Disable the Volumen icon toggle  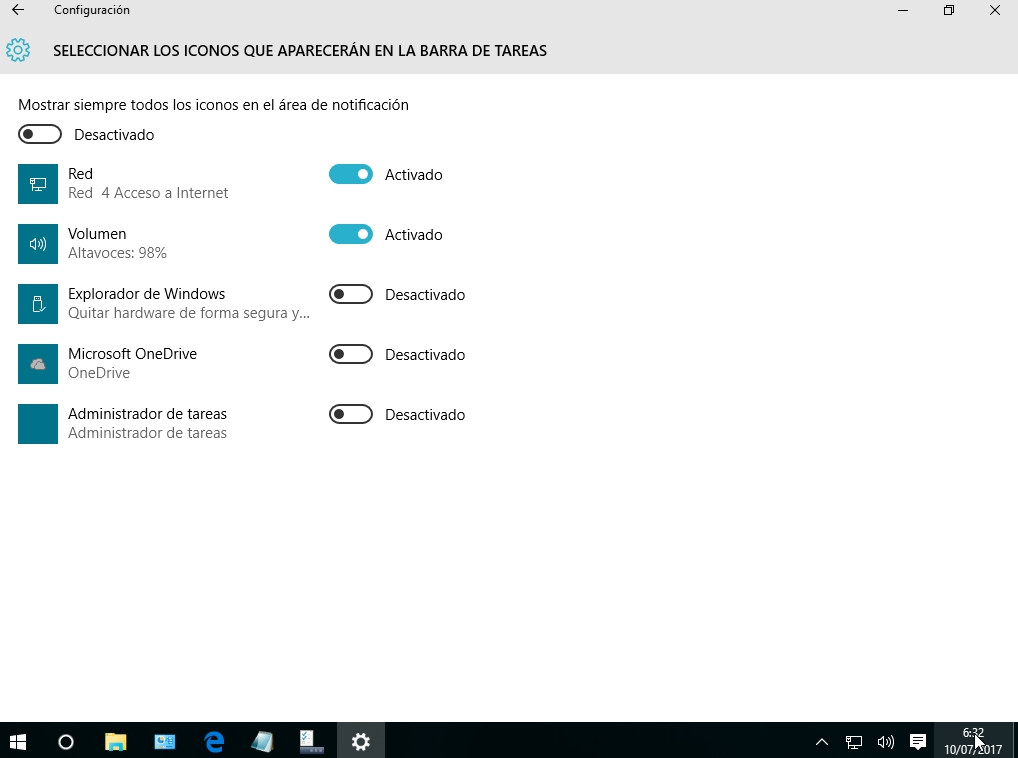click(350, 234)
